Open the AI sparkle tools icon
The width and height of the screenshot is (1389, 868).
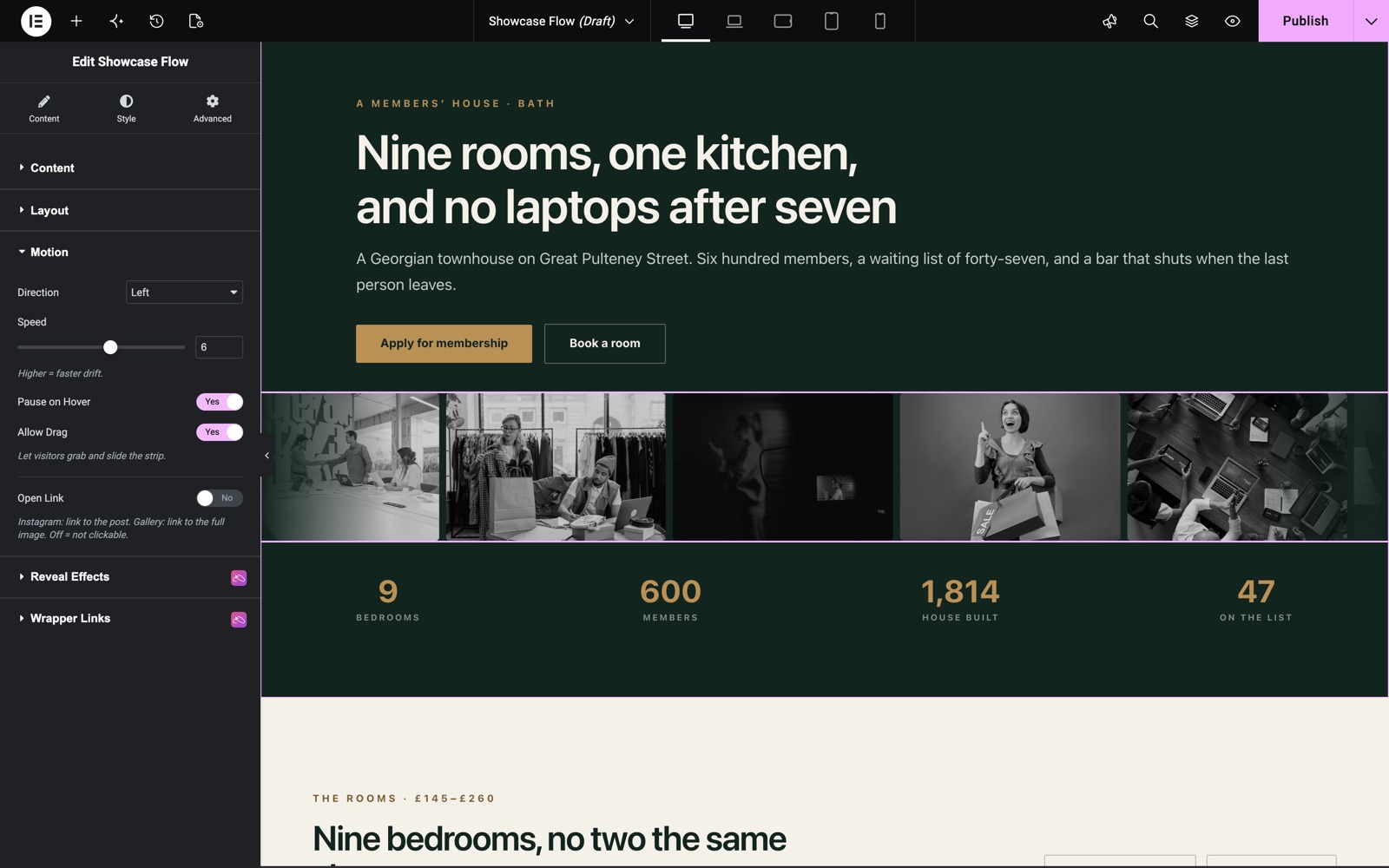(x=116, y=21)
